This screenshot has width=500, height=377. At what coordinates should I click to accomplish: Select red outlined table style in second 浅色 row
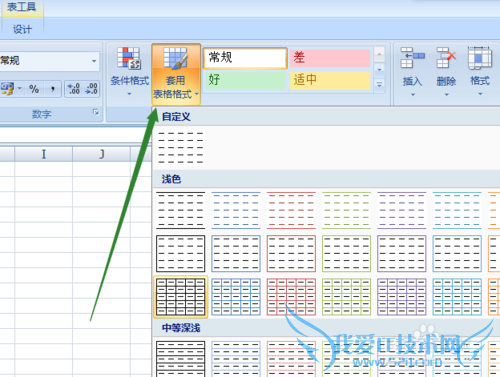[291, 253]
